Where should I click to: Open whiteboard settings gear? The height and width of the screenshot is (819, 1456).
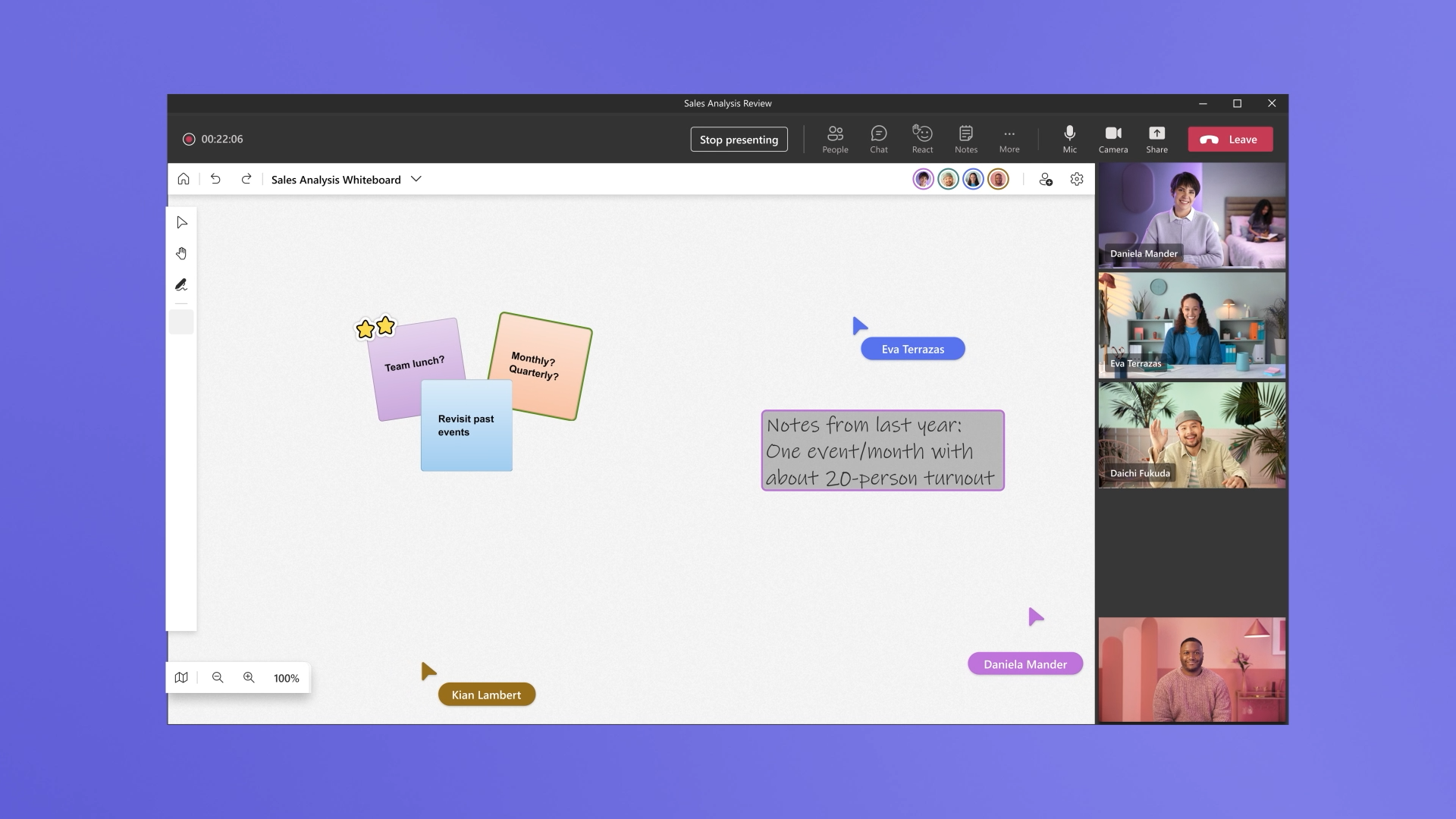point(1077,179)
